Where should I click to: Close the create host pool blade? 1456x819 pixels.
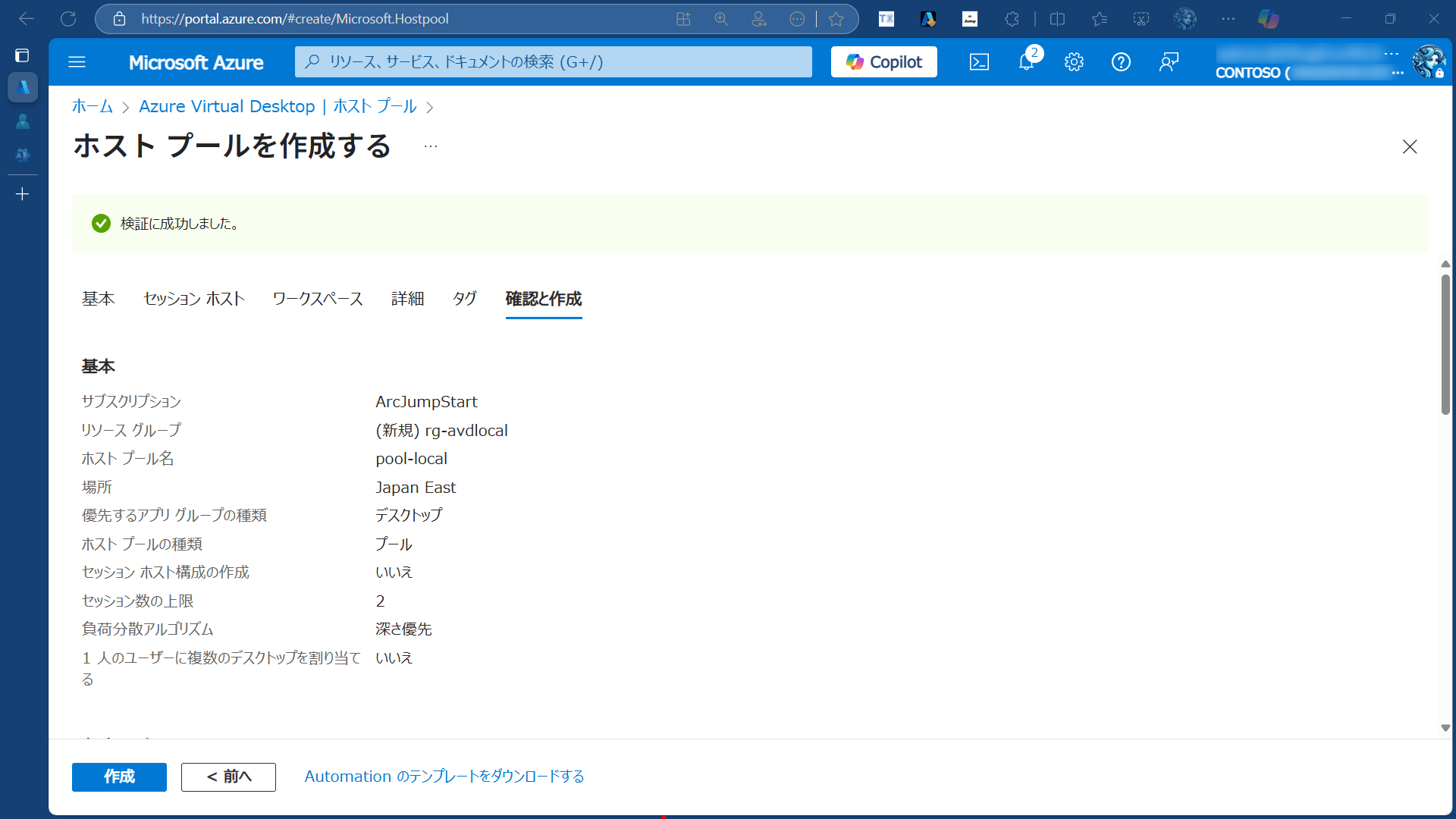pyautogui.click(x=1410, y=146)
